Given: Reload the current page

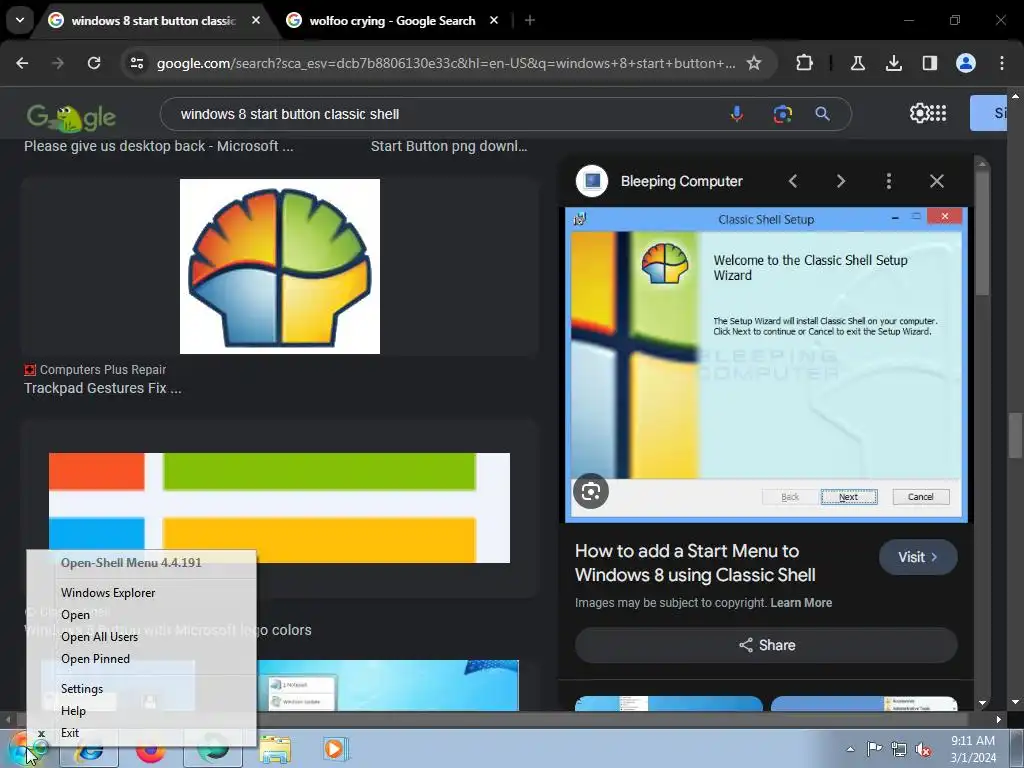Looking at the screenshot, I should click(x=94, y=63).
